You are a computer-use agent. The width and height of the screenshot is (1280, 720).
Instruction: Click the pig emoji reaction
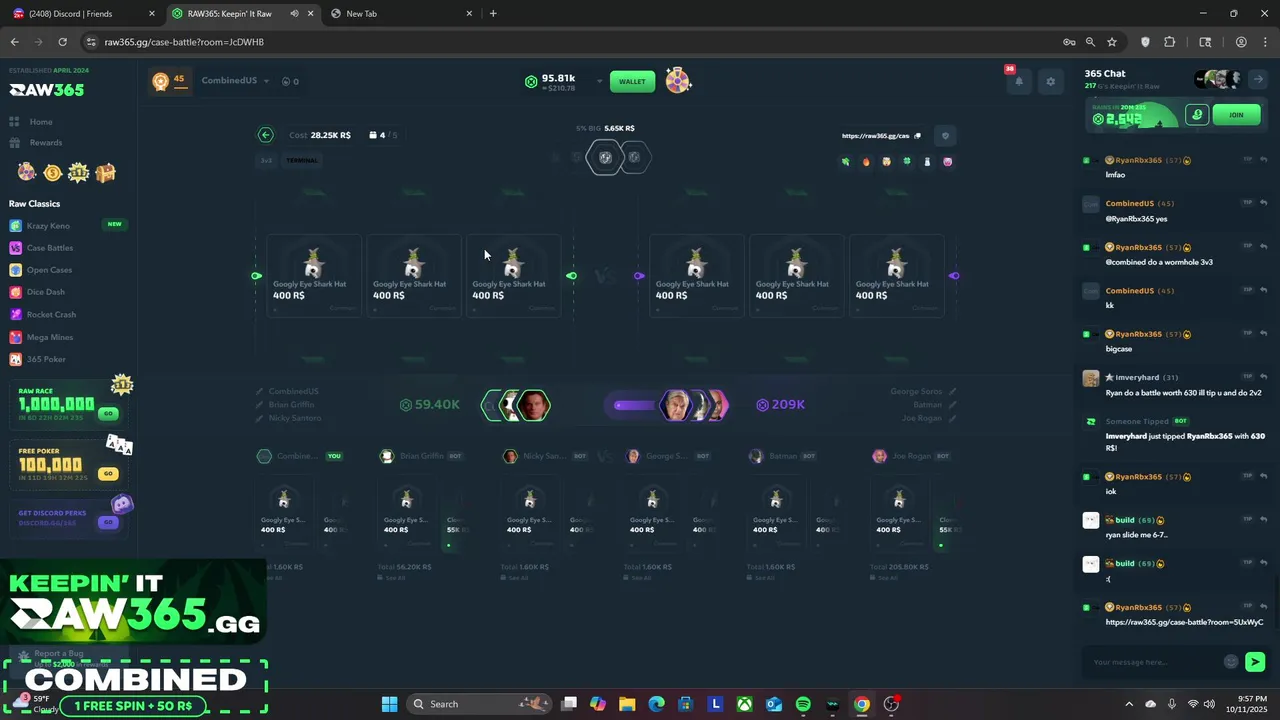point(947,162)
